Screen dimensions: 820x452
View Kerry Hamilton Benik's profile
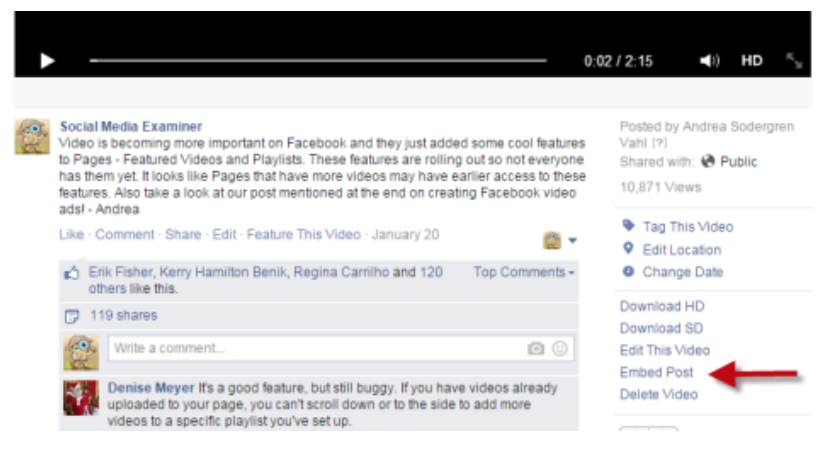[223, 272]
